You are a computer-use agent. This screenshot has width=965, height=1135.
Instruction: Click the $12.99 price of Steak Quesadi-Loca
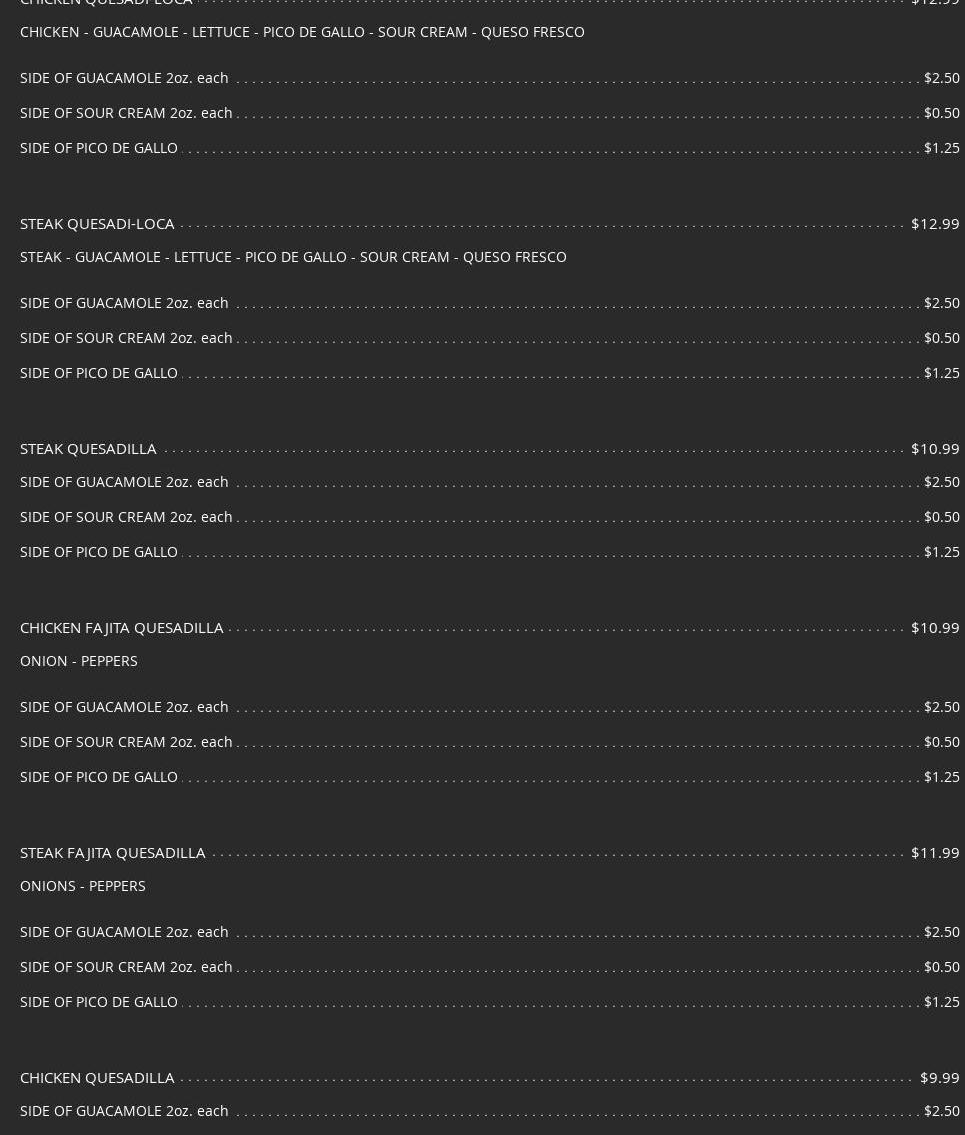[x=935, y=224]
